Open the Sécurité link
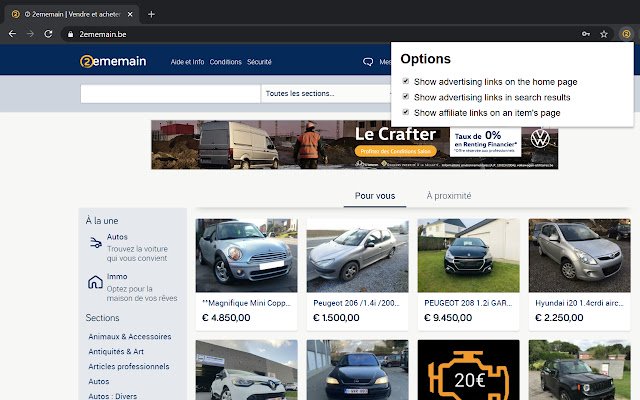This screenshot has height=400, width=640. tap(259, 62)
